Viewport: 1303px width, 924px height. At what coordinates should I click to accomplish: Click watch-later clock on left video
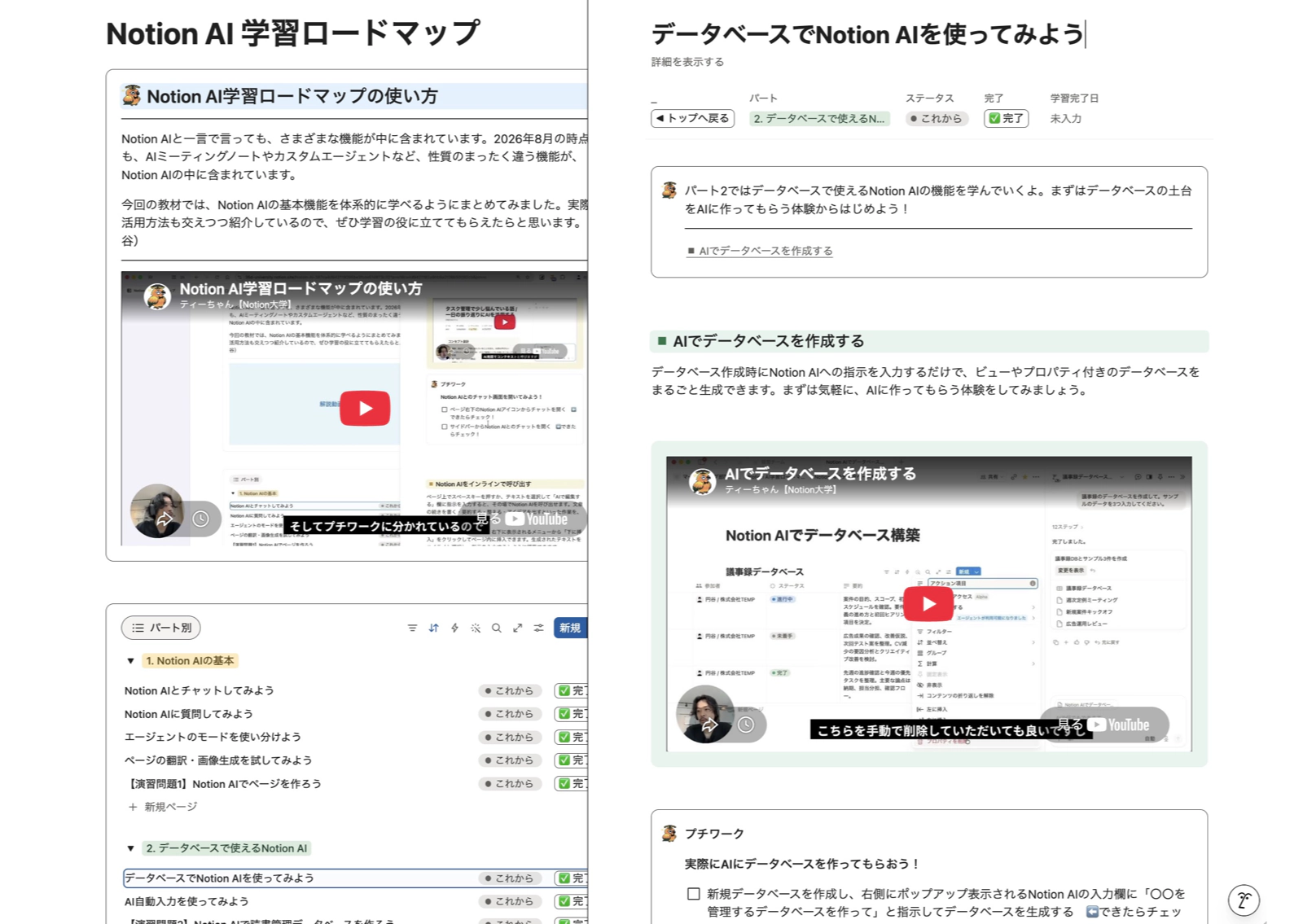[200, 519]
